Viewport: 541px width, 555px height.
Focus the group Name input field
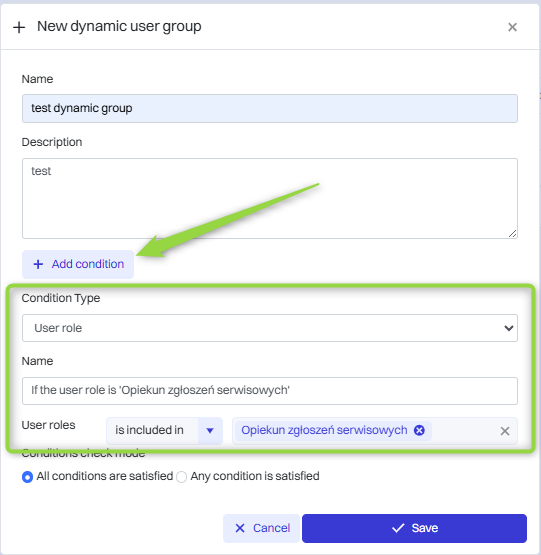tap(270, 108)
